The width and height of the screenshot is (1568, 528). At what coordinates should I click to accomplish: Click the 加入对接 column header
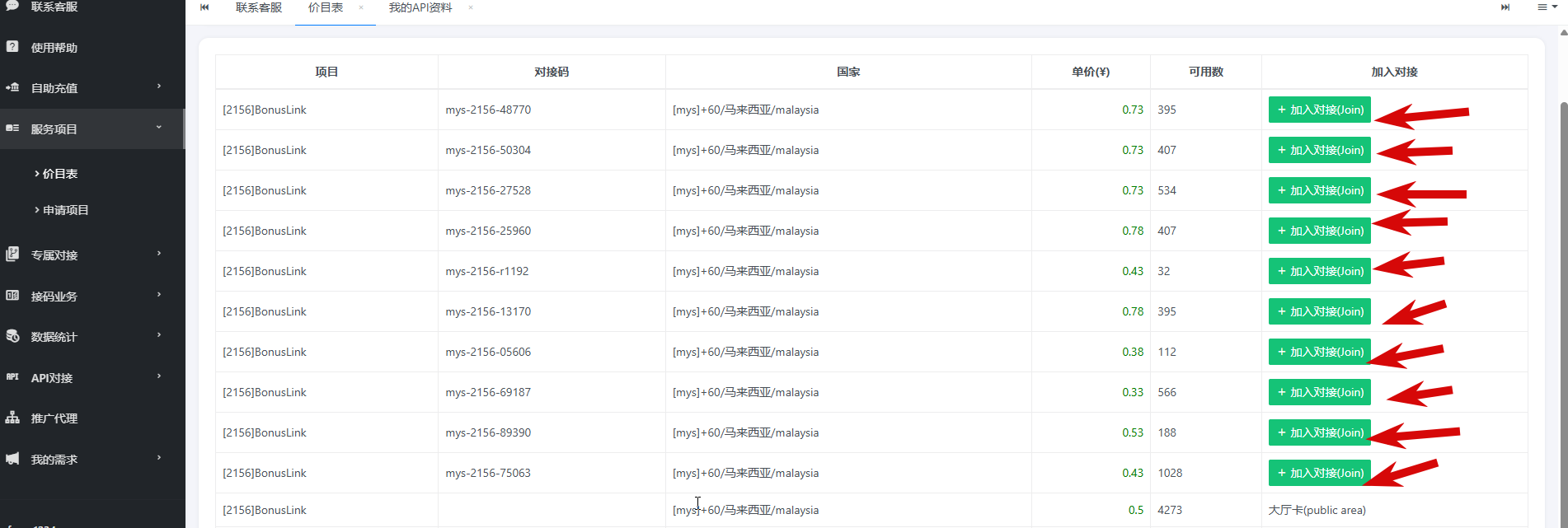click(1394, 72)
